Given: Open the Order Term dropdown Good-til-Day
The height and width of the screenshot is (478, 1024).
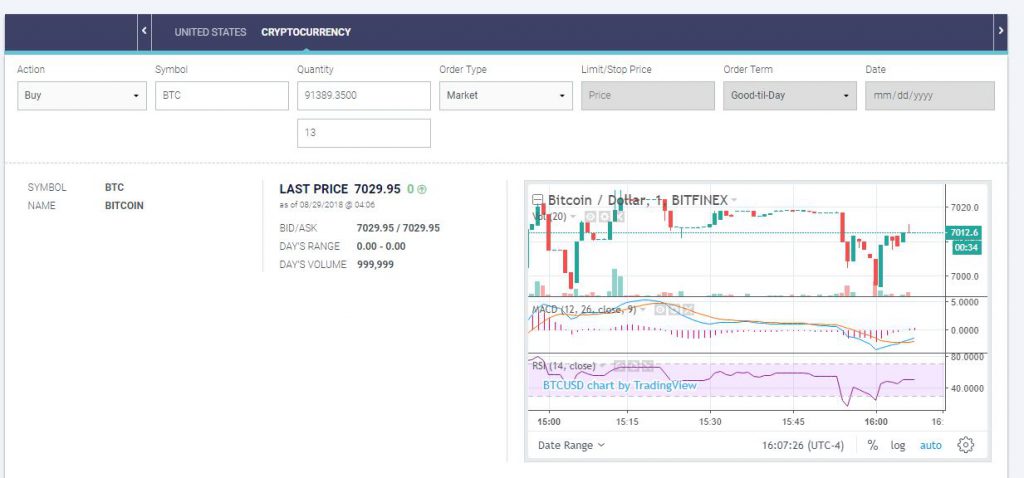Looking at the screenshot, I should point(790,95).
